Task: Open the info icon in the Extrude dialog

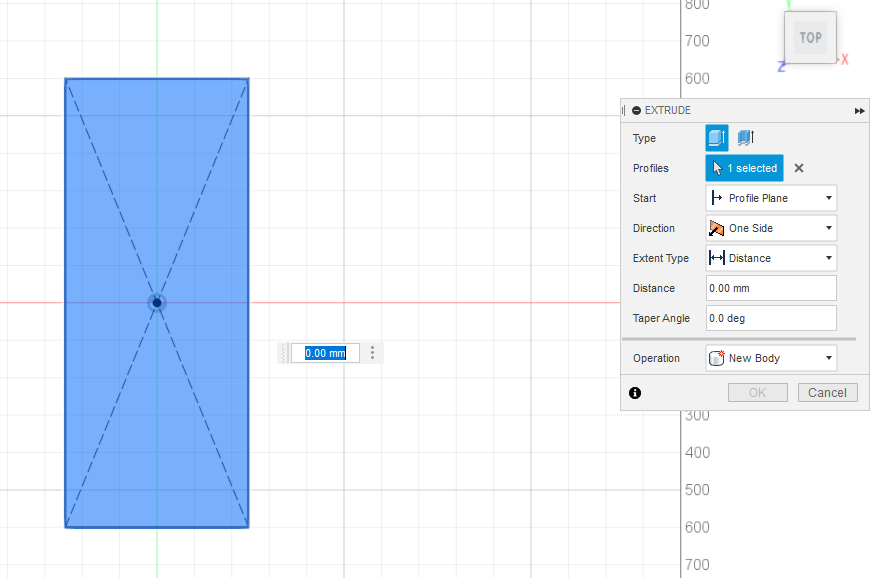Action: pyautogui.click(x=635, y=393)
